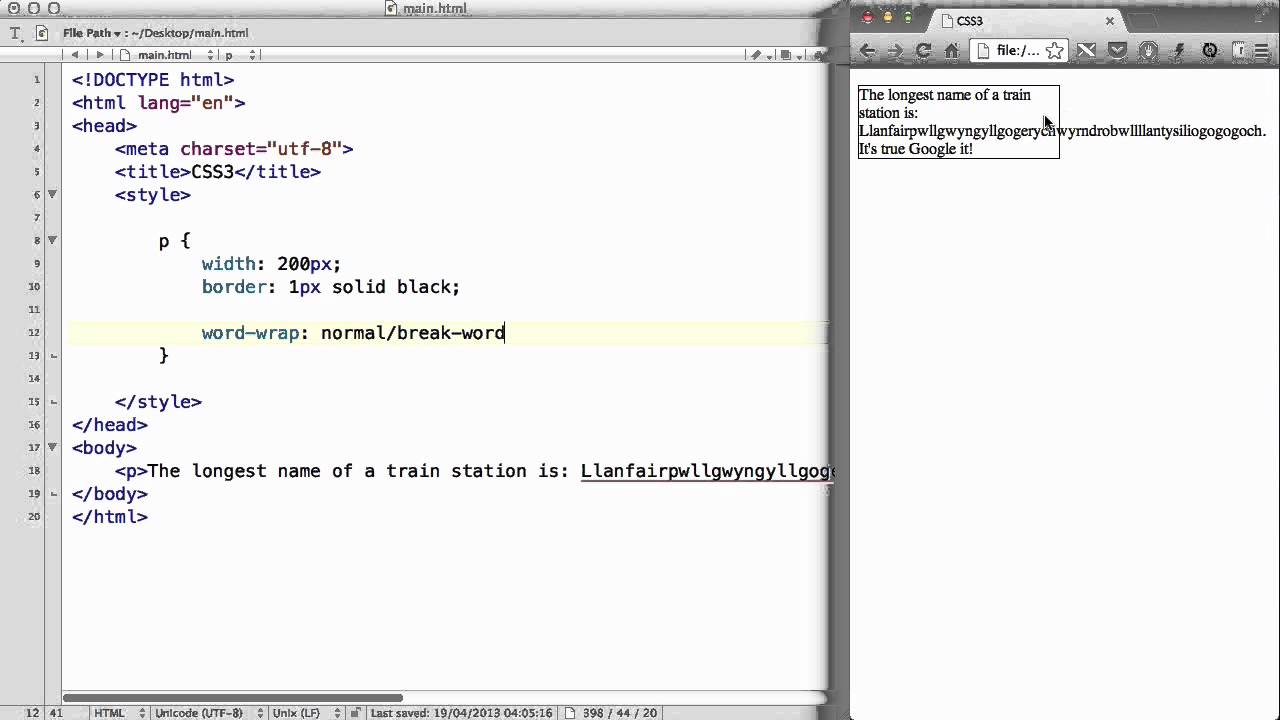This screenshot has width=1280, height=720.
Task: Click the Forward button in Chrome
Action: (895, 50)
